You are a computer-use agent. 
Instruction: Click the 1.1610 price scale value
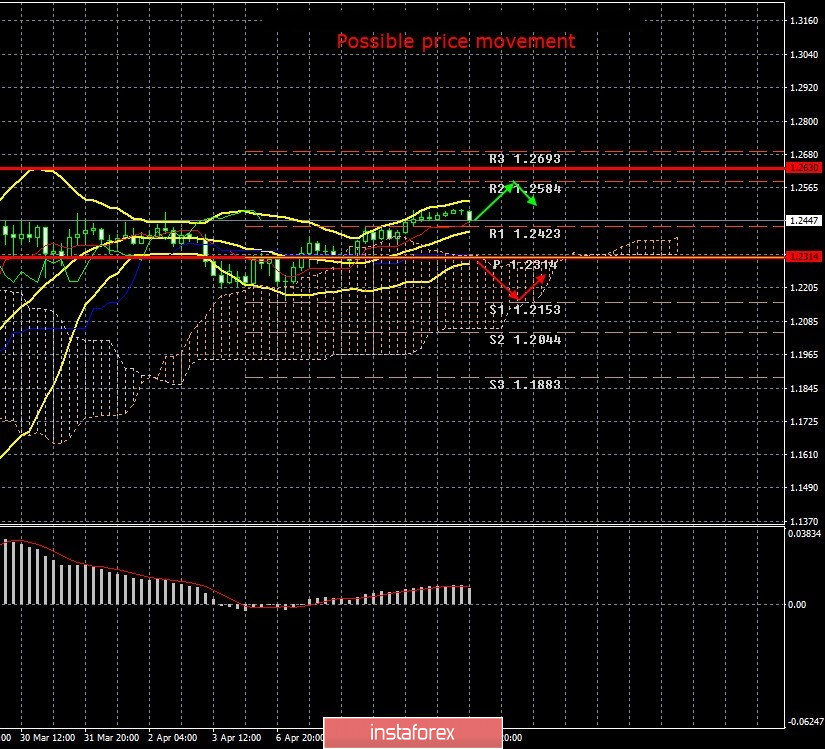(804, 455)
